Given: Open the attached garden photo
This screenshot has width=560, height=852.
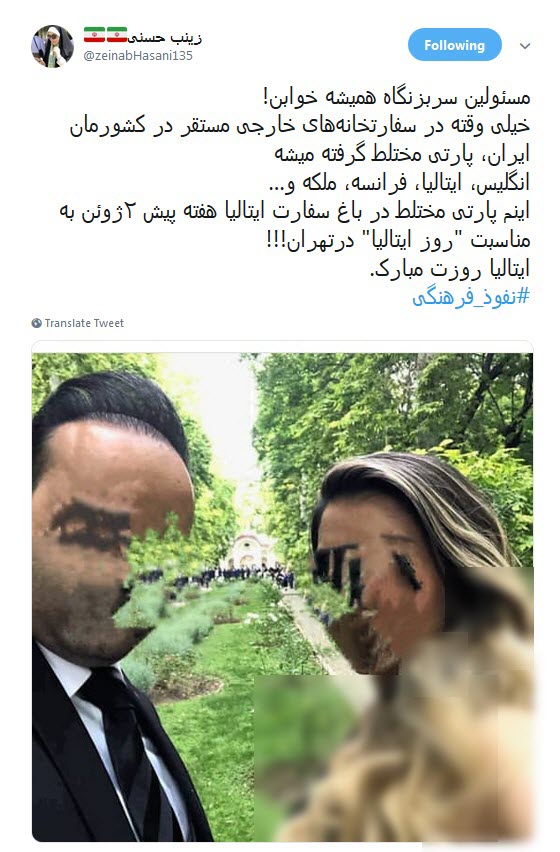Looking at the screenshot, I should [282, 597].
